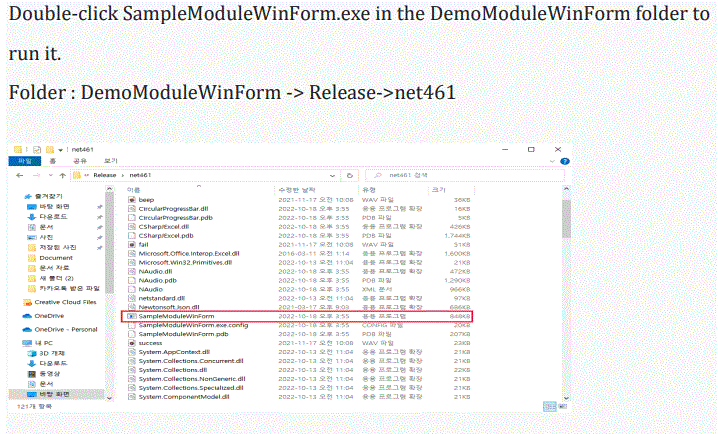Refresh the net461 folder view
This screenshot has height=434, width=718.
tap(350, 175)
